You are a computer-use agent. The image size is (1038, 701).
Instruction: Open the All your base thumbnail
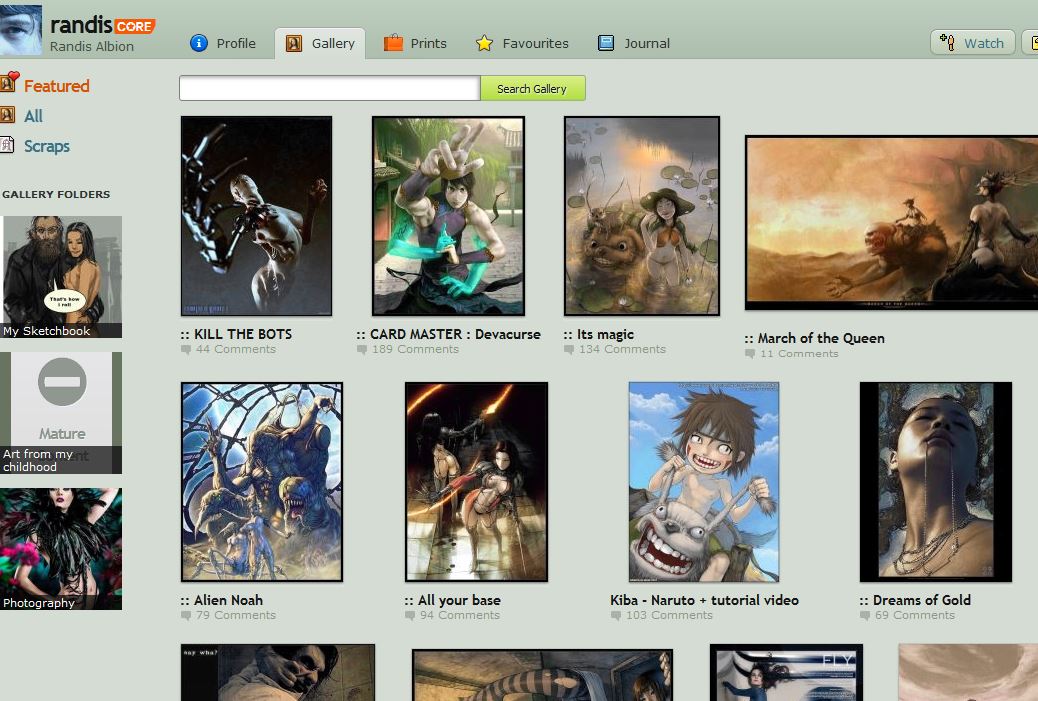[x=476, y=482]
